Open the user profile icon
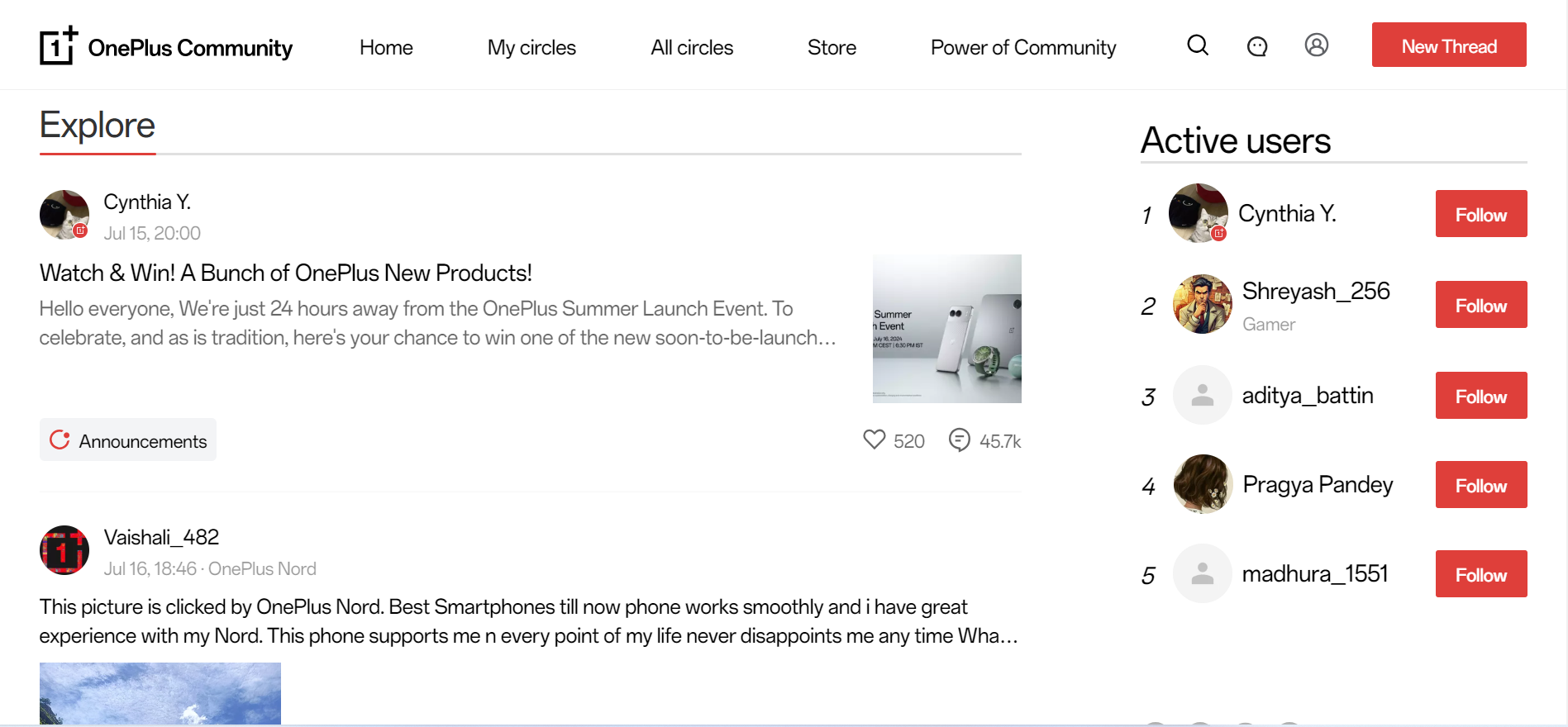1568x727 pixels. pos(1317,45)
